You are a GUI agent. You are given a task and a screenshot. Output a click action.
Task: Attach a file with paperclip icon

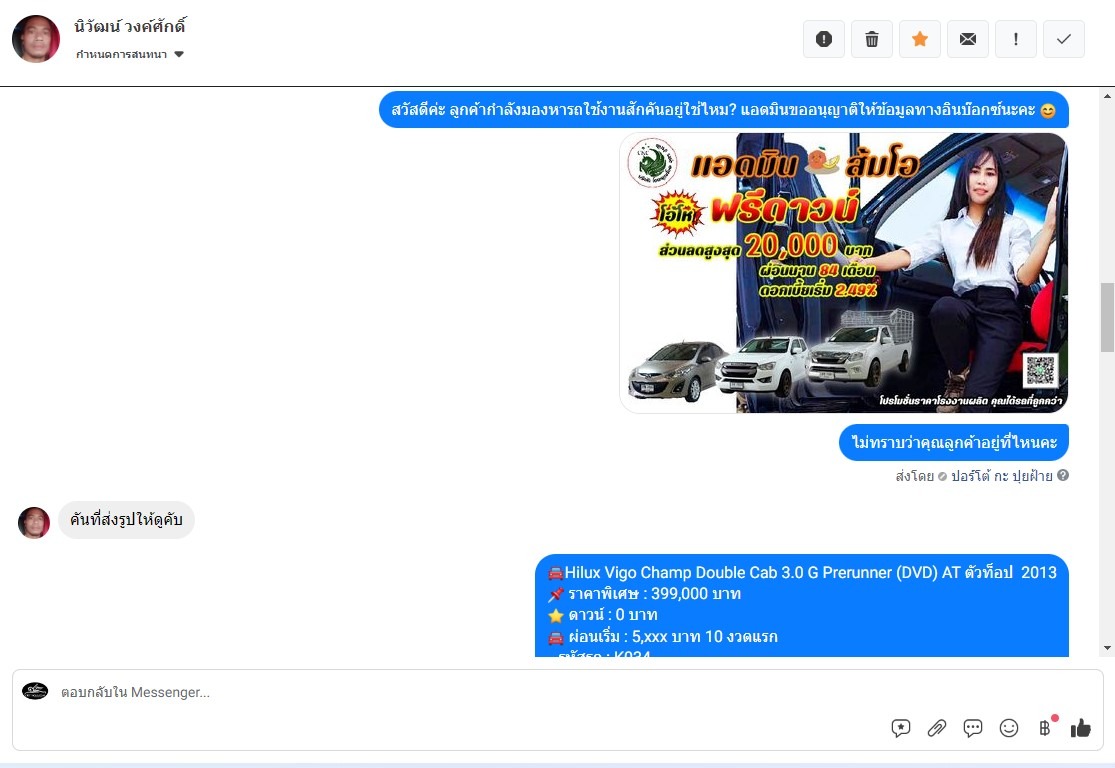coord(937,728)
